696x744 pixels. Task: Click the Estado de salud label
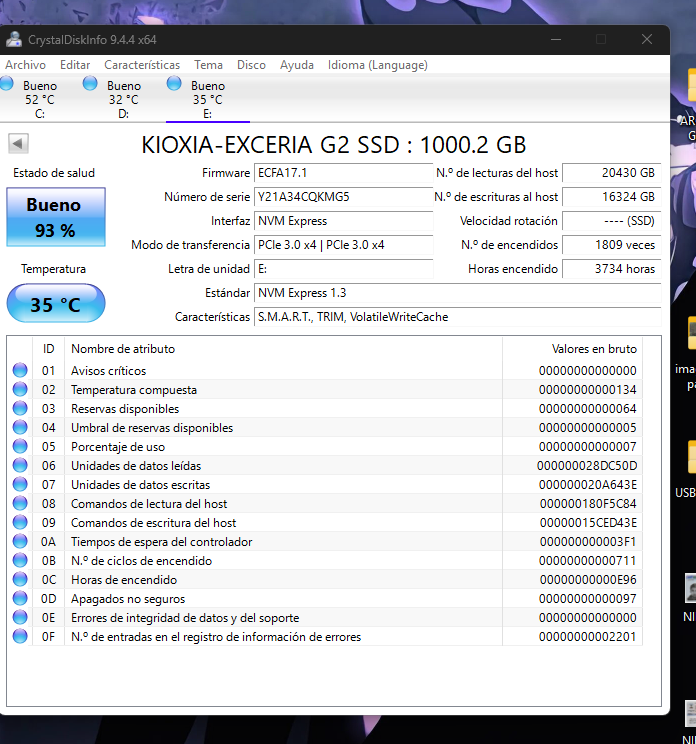click(x=54, y=173)
